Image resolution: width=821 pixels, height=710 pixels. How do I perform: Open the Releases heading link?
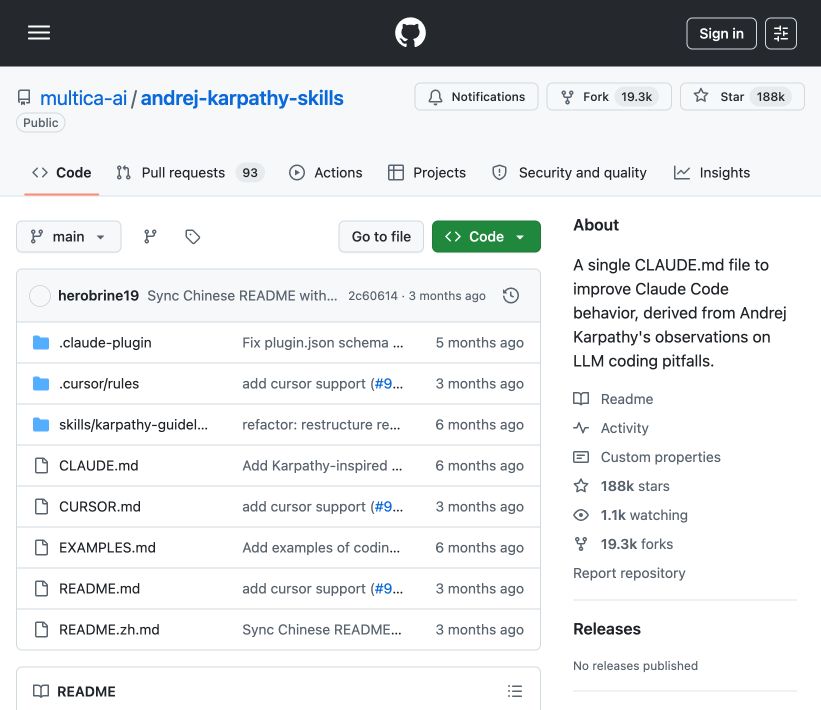(x=607, y=629)
